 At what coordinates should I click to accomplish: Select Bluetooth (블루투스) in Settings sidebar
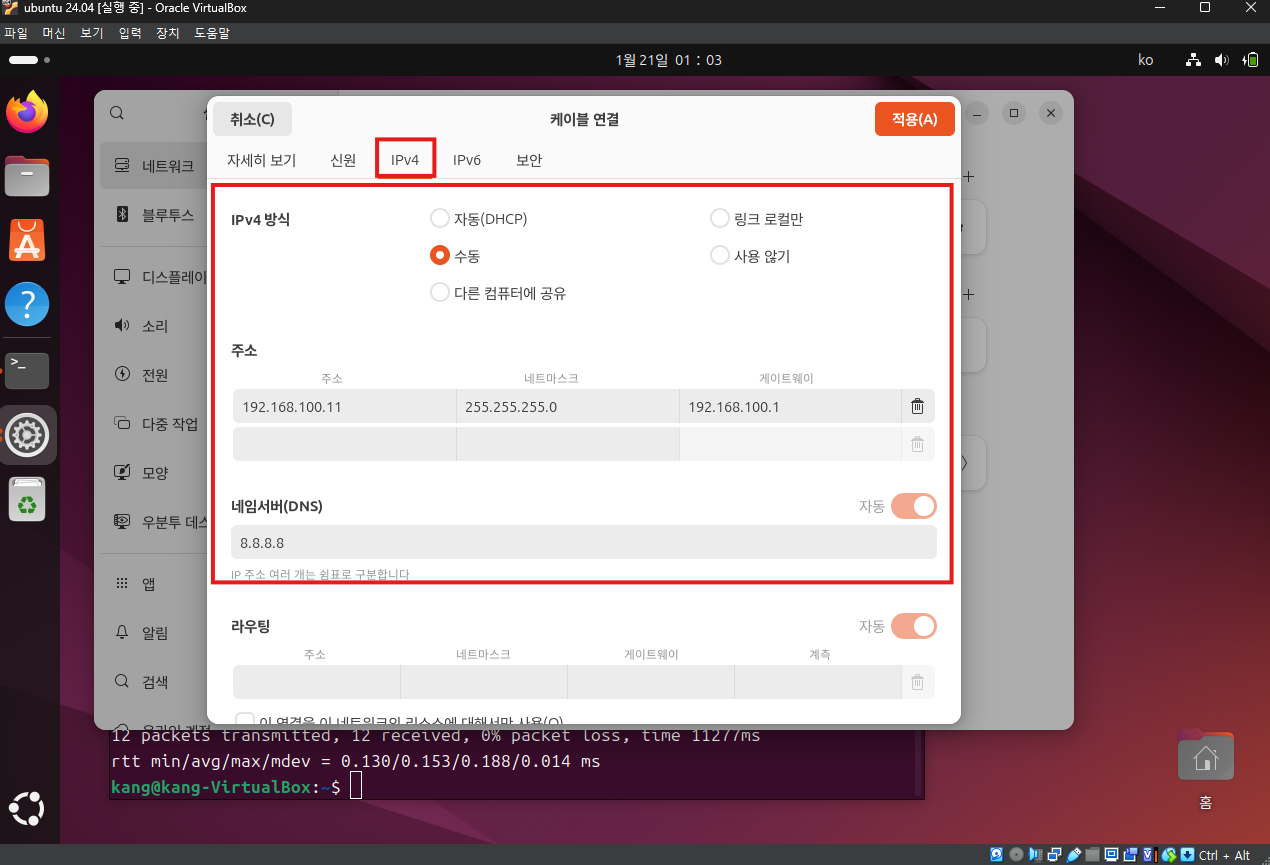point(154,214)
